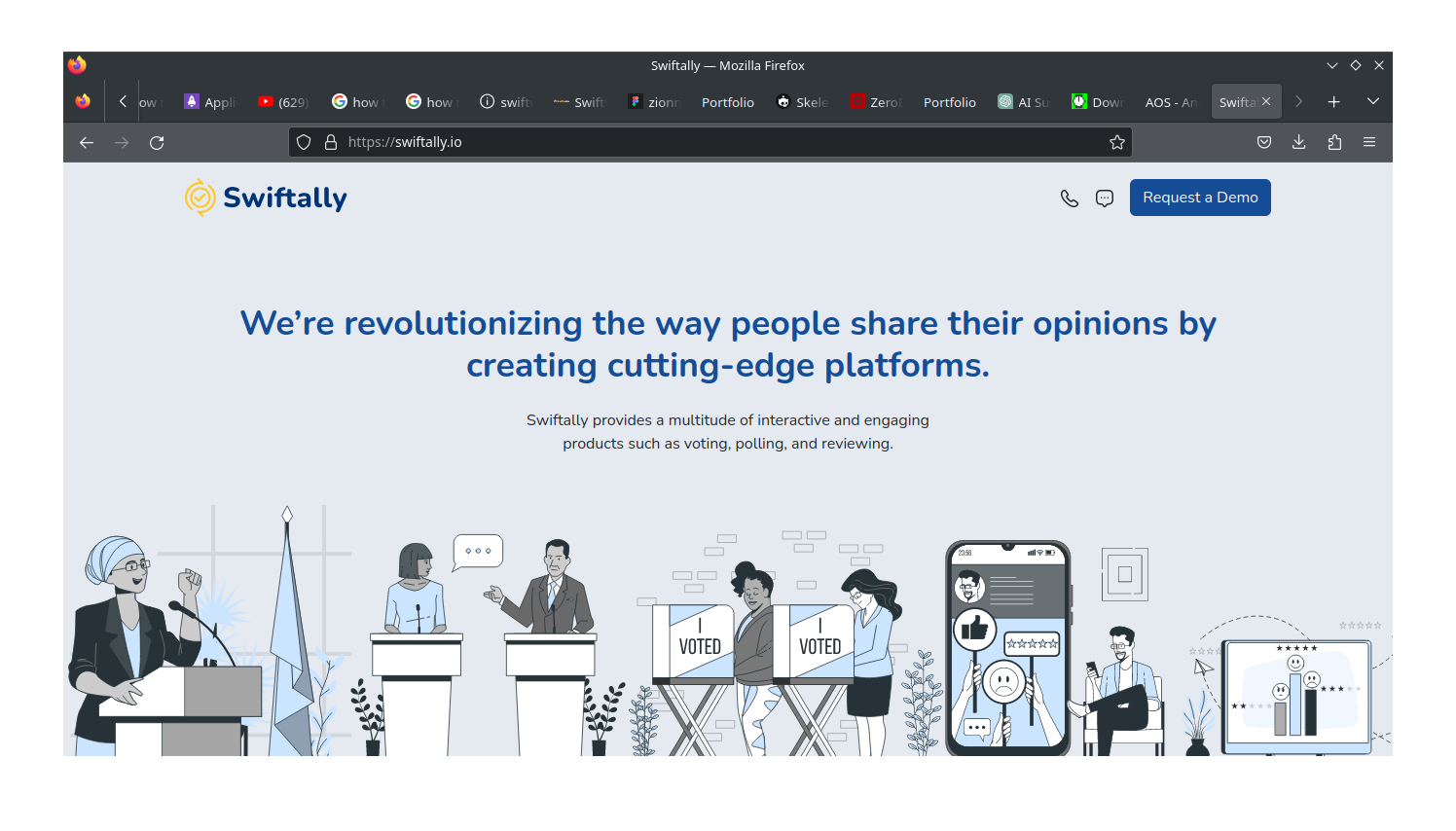
Task: Switch to the YouTube (629) tab
Action: (283, 102)
